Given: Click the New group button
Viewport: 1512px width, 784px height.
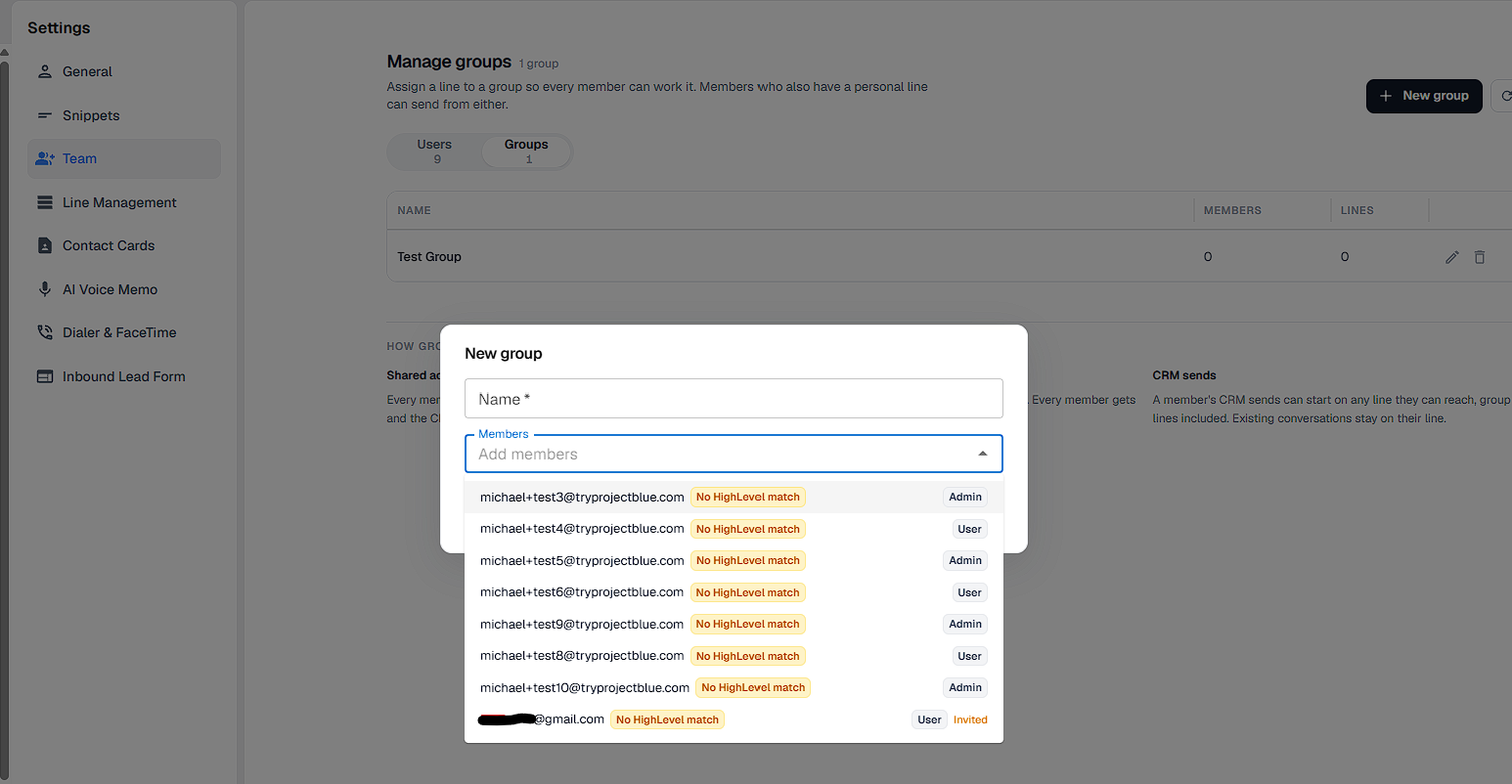Looking at the screenshot, I should coord(1424,96).
